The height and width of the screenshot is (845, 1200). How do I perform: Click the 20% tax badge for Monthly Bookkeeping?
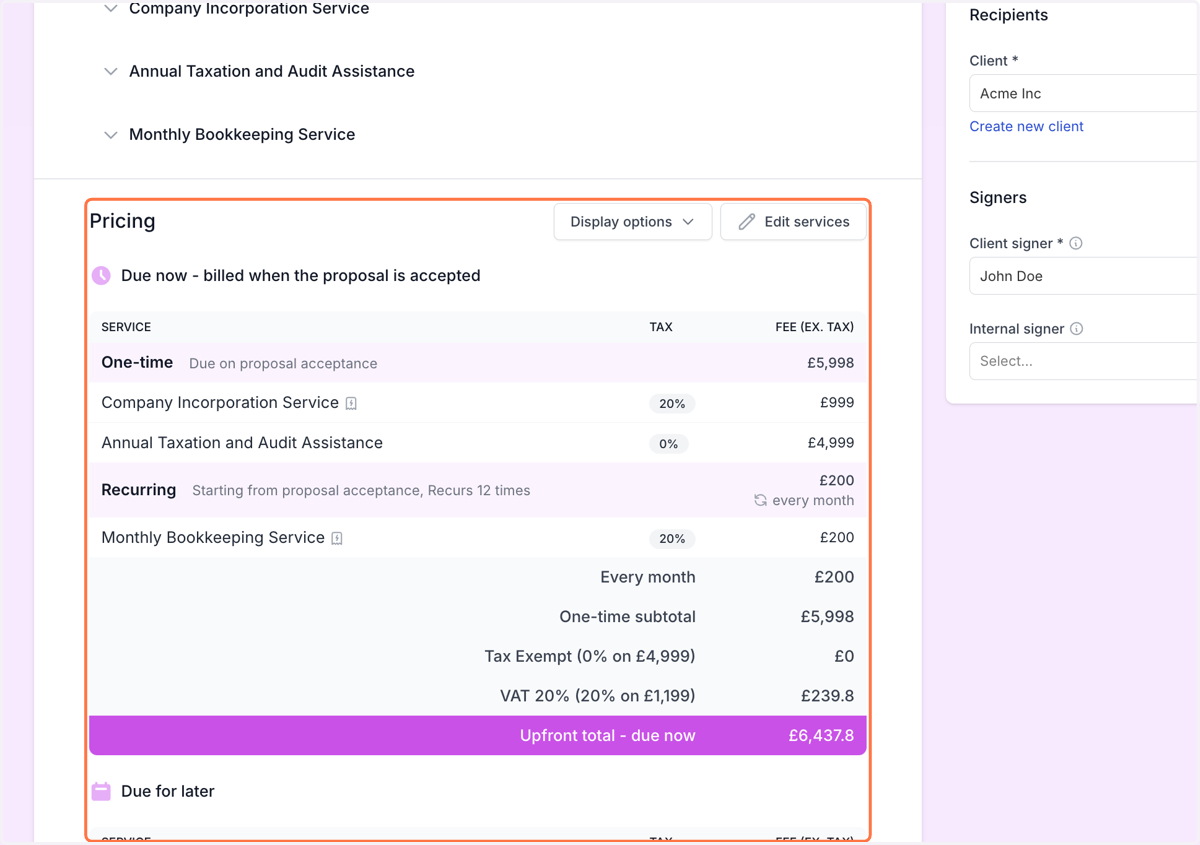pos(672,539)
